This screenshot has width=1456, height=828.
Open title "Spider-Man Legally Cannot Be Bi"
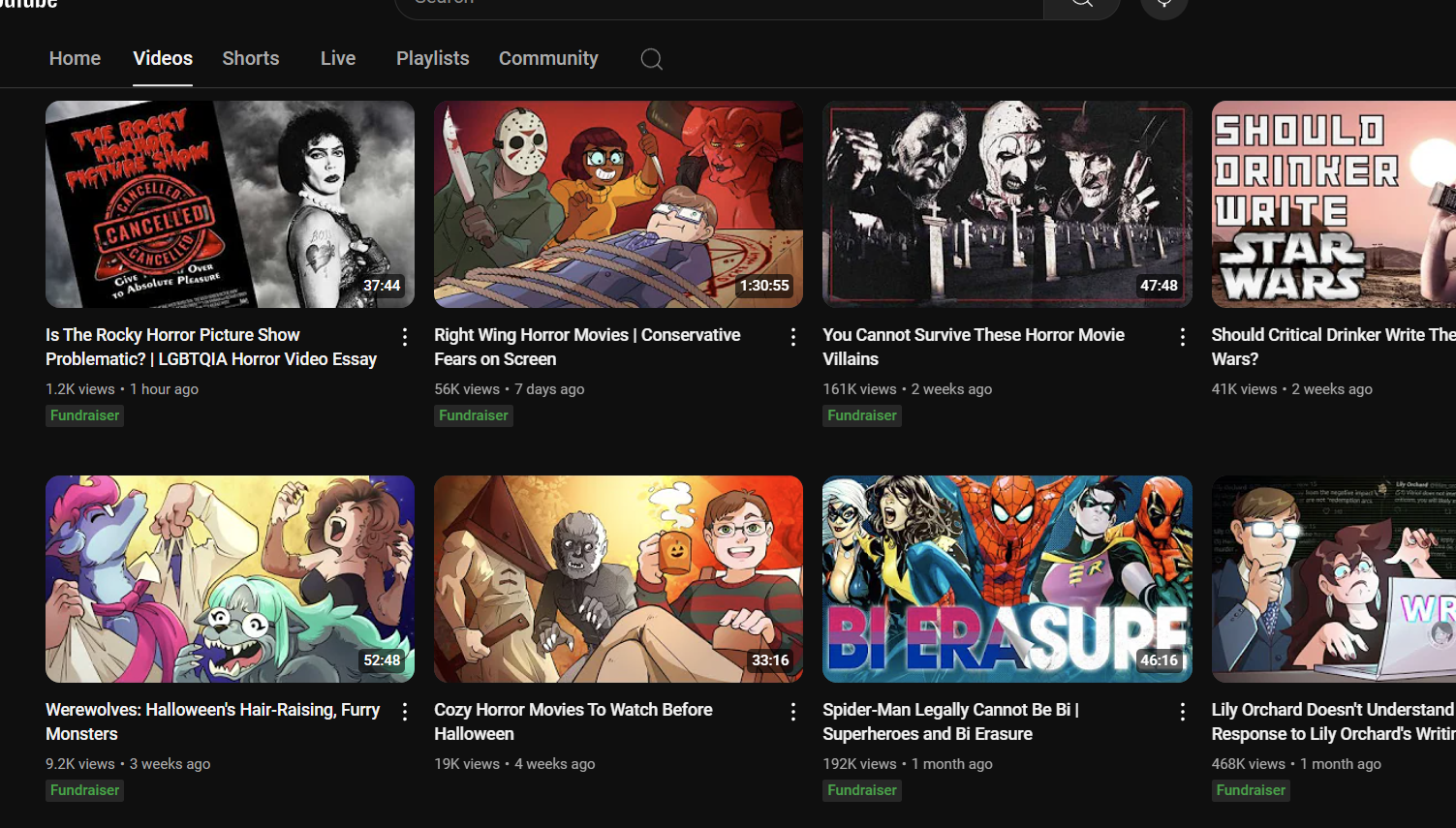[950, 721]
